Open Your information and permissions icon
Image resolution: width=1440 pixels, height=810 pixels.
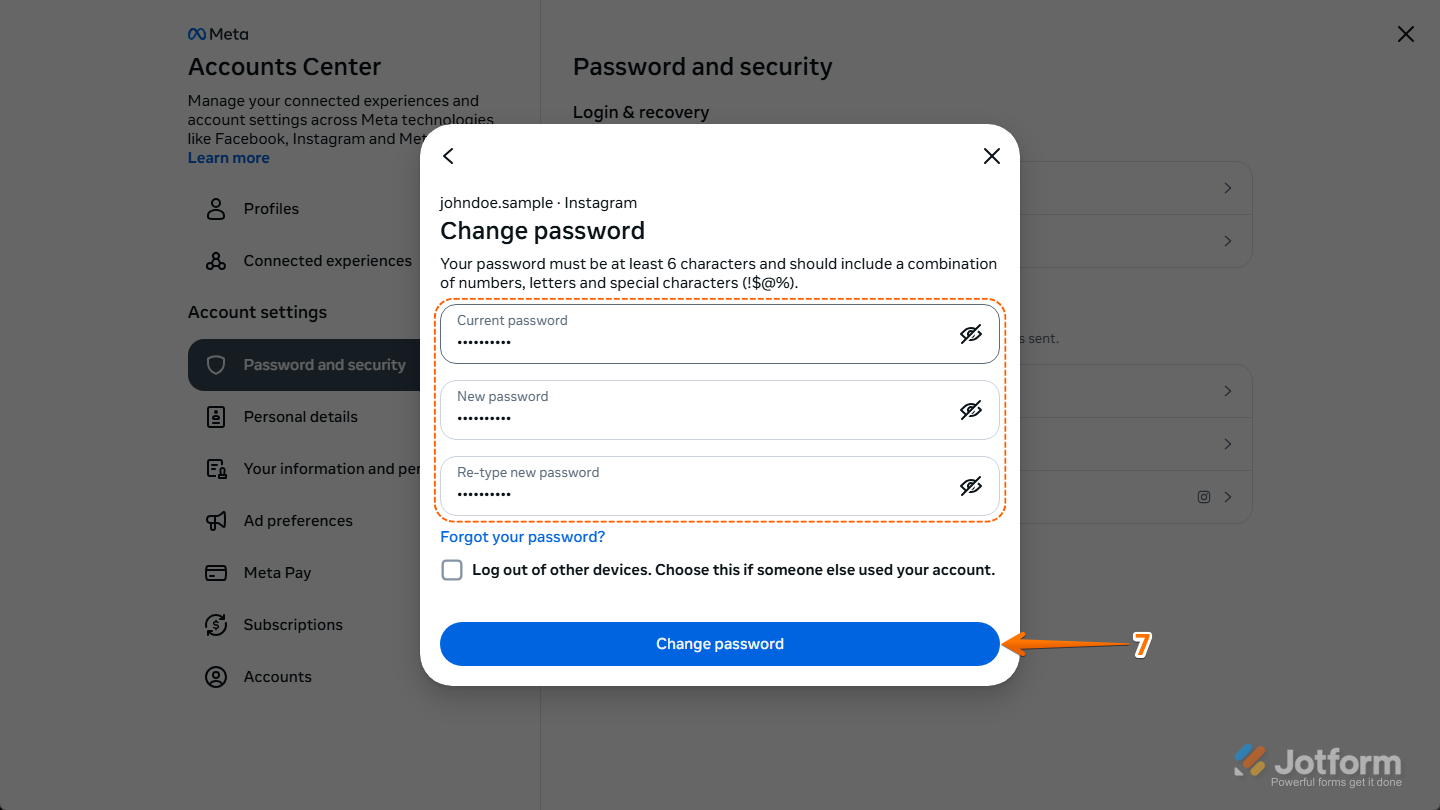click(215, 469)
